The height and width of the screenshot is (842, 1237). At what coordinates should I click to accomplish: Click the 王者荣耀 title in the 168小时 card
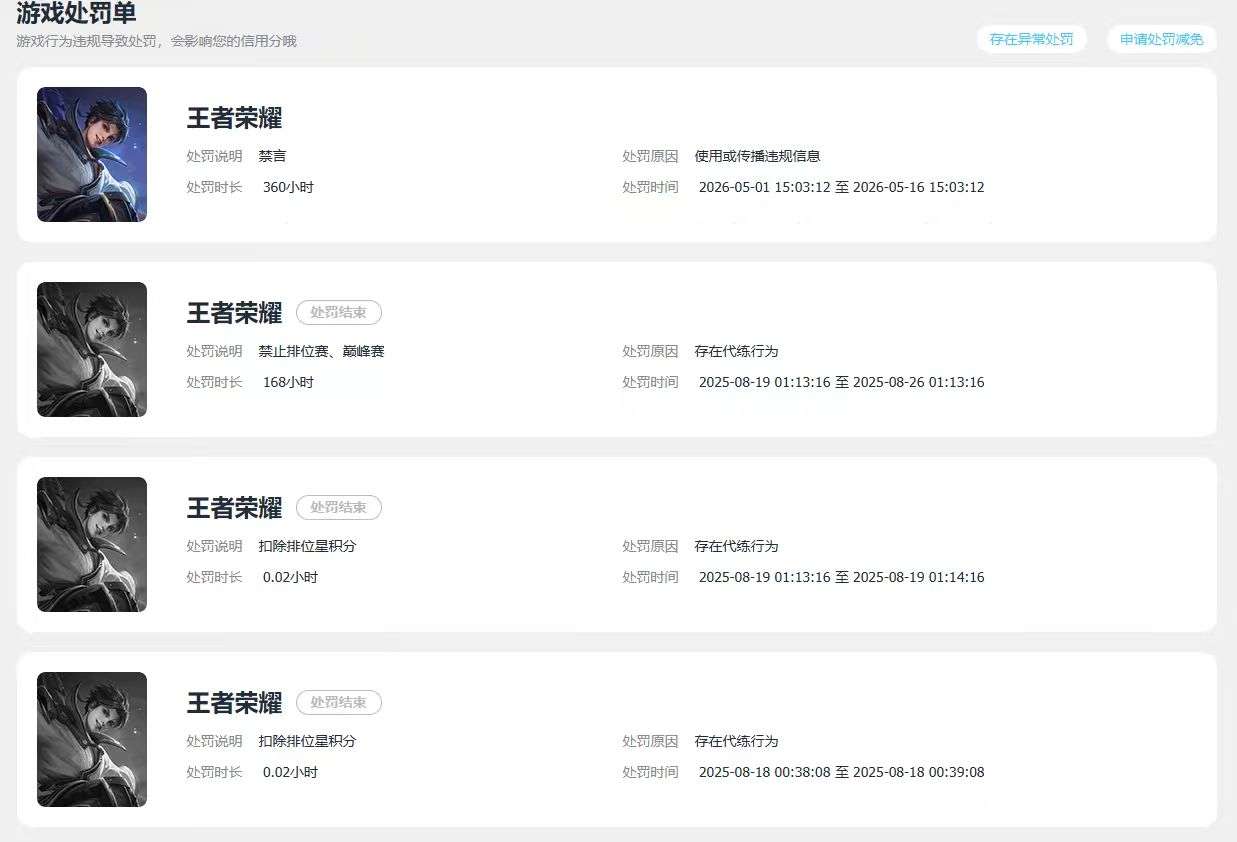pyautogui.click(x=234, y=313)
